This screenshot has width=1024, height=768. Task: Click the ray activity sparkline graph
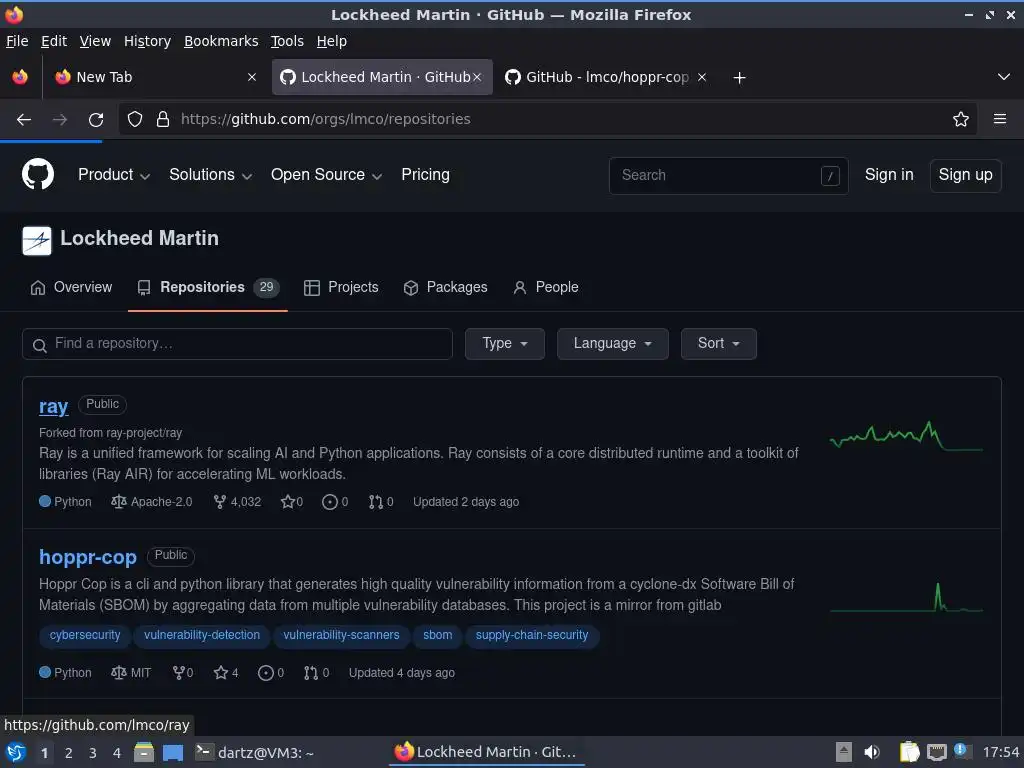906,436
